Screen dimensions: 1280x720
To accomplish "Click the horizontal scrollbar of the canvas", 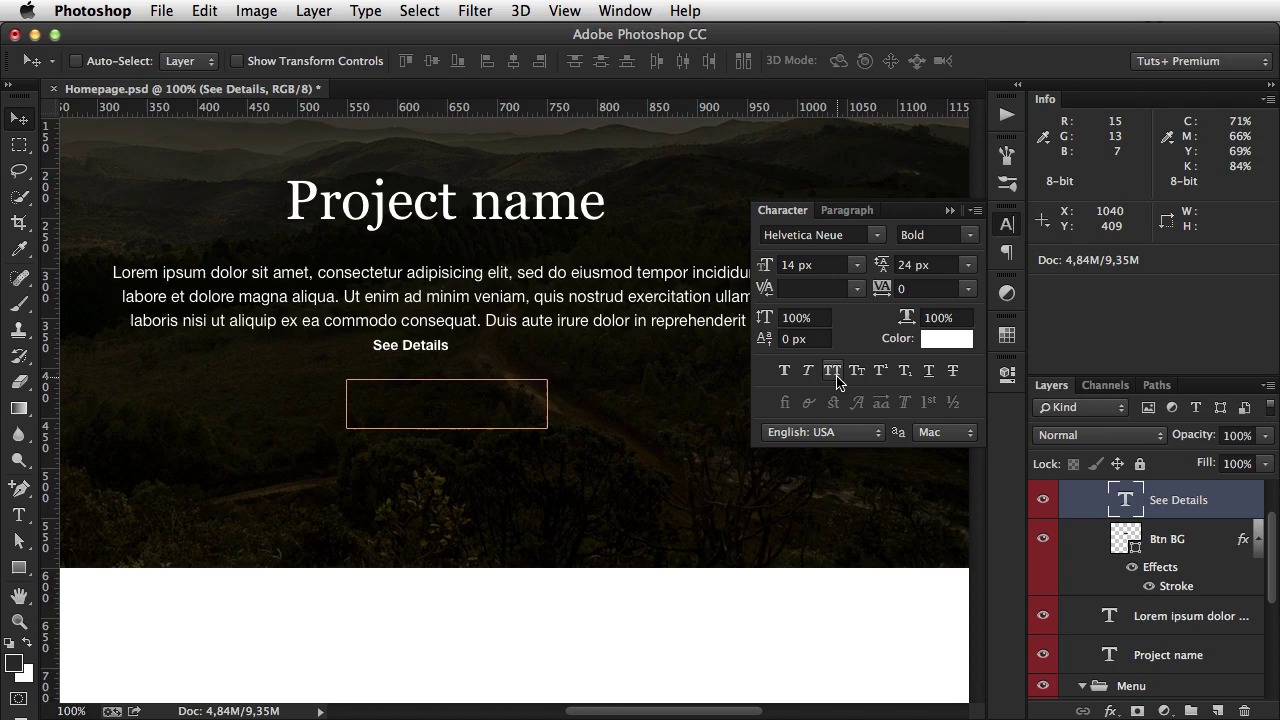I will pyautogui.click(x=664, y=711).
